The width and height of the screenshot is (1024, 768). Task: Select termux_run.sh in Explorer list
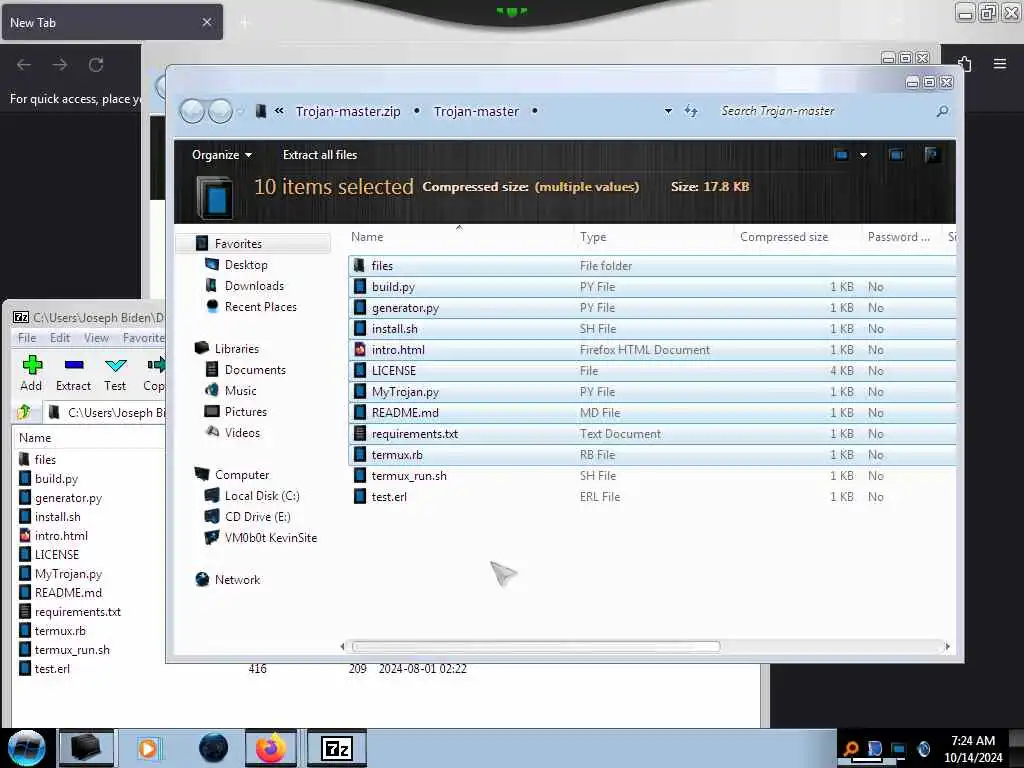[651, 475]
